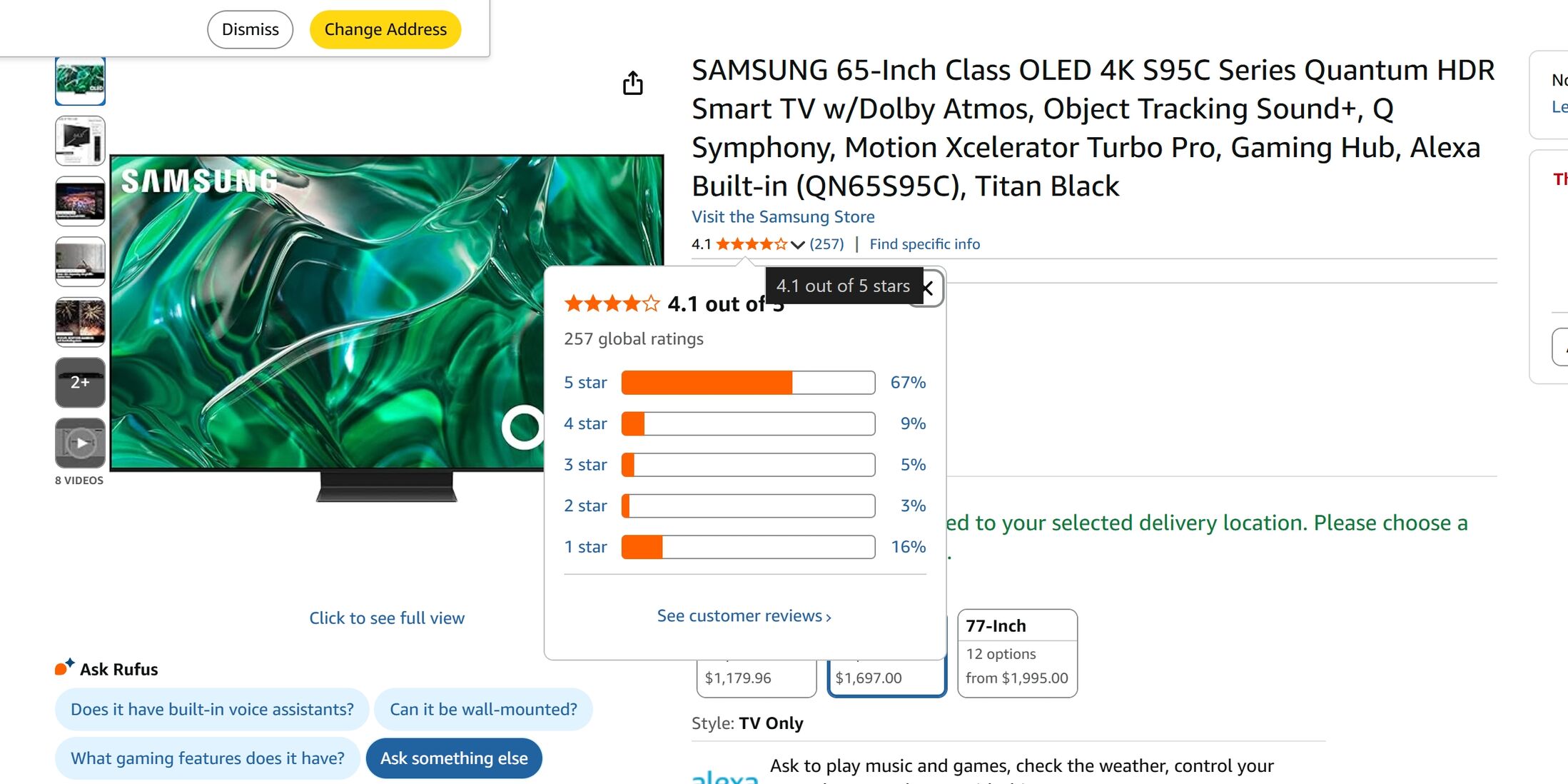
Task: Close the ratings popover
Action: click(x=928, y=288)
